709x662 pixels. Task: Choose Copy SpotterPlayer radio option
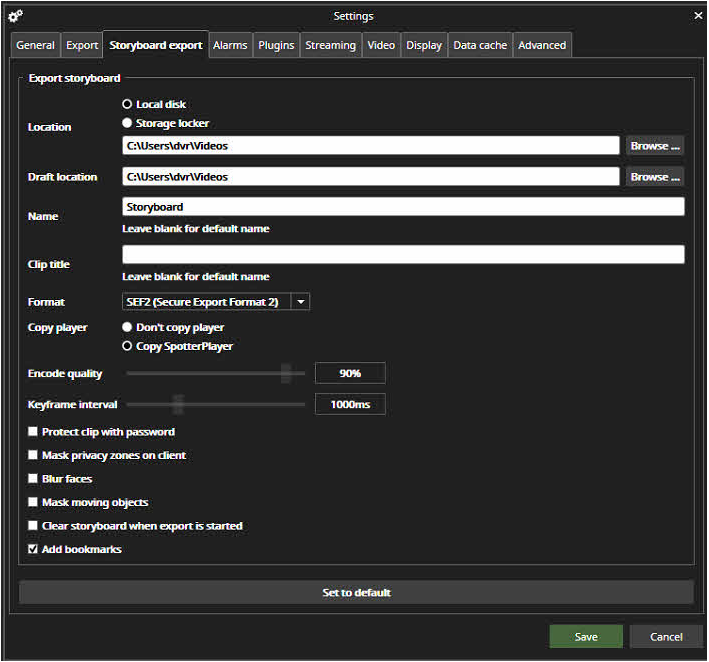(x=127, y=346)
